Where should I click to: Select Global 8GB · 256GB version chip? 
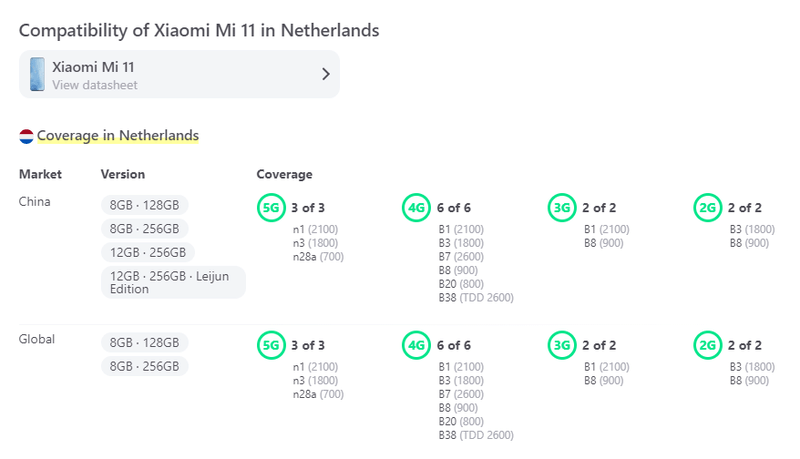point(144,367)
